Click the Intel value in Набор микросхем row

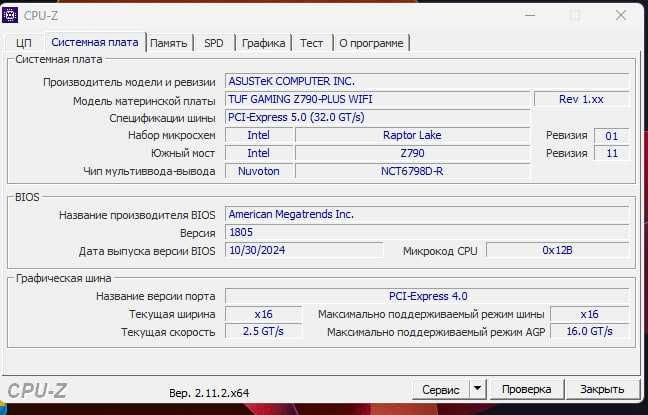click(259, 136)
